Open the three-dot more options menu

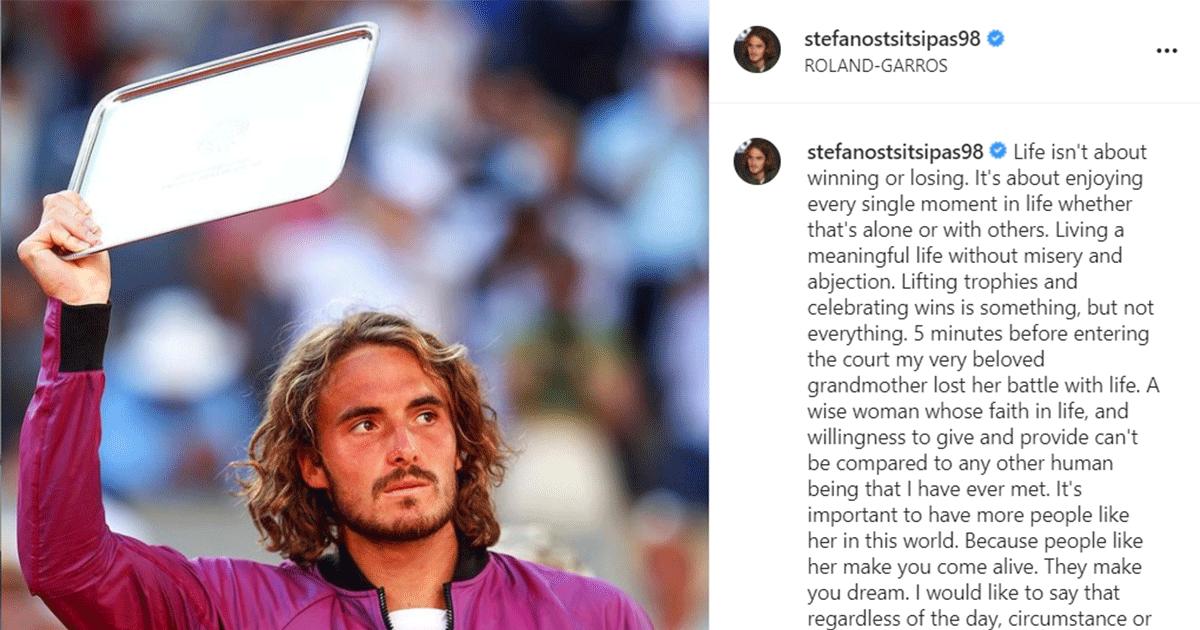click(x=1166, y=51)
